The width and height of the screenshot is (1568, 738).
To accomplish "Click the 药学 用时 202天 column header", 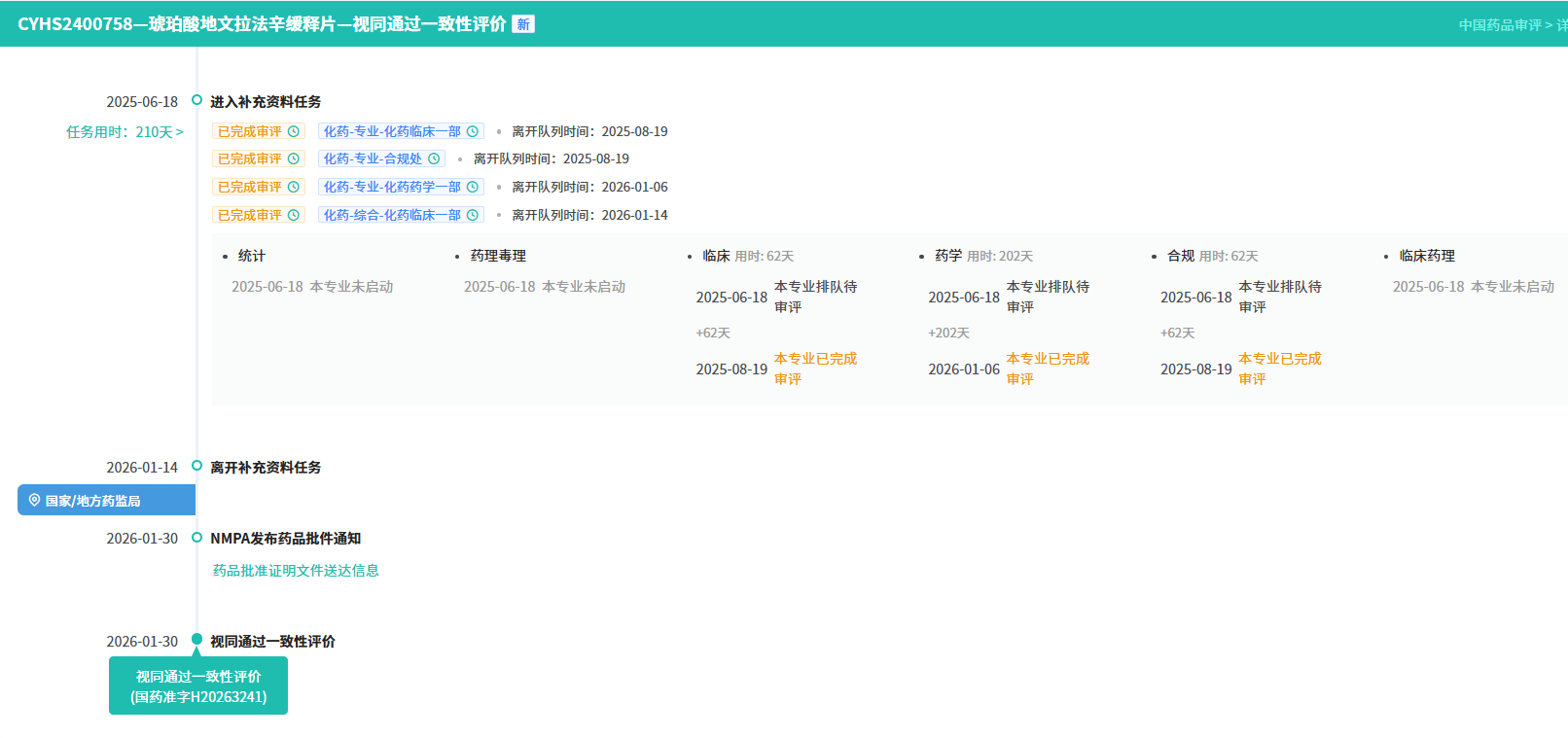I will click(x=982, y=256).
